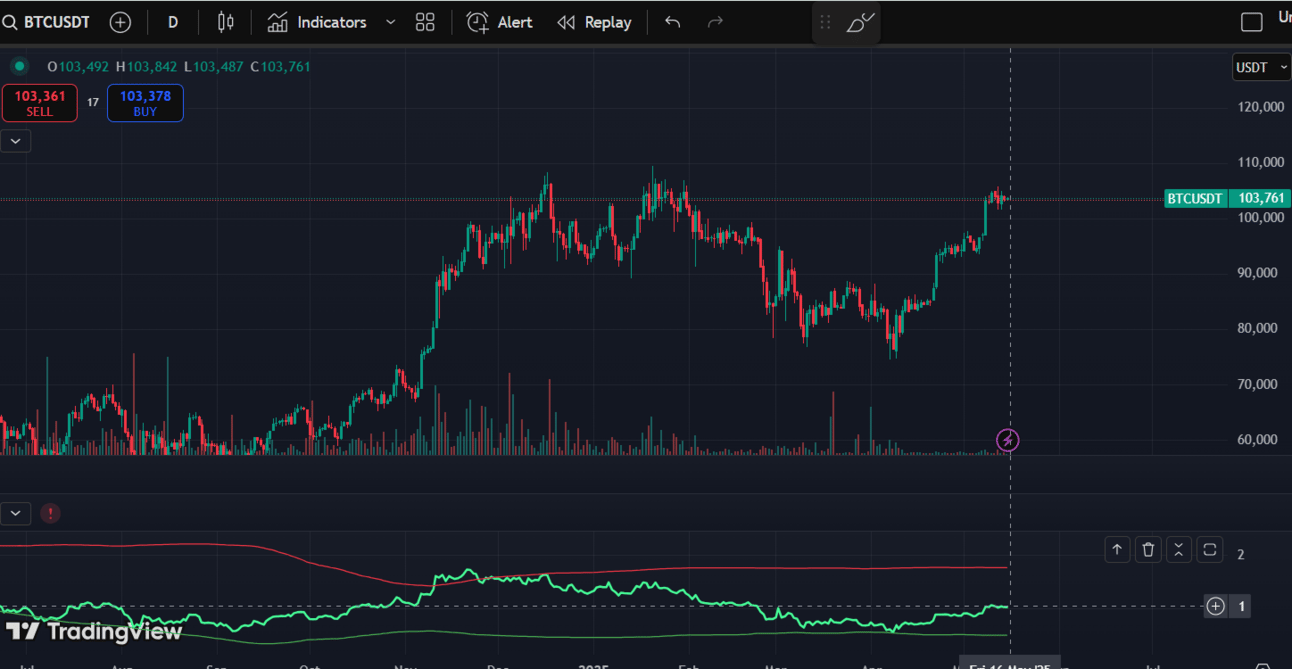Click the 103,378 BUY button
The image size is (1292, 669).
coord(145,103)
